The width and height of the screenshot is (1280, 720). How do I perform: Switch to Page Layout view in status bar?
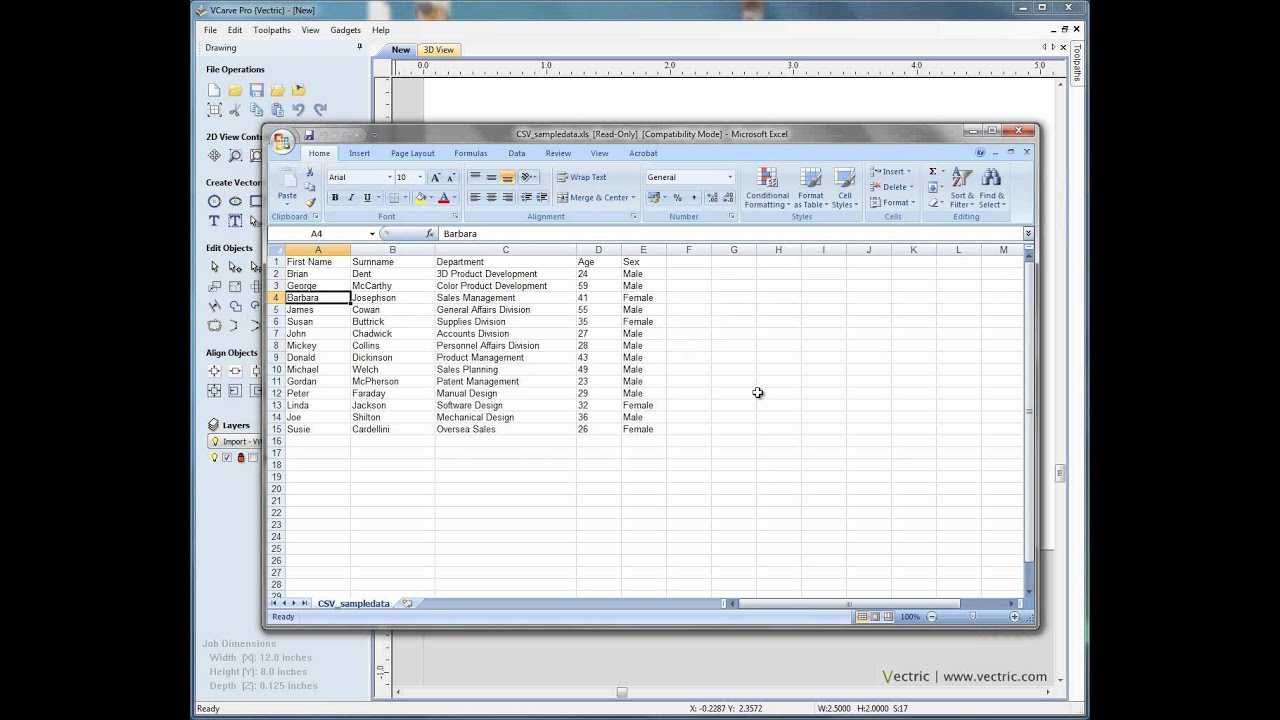tap(874, 617)
